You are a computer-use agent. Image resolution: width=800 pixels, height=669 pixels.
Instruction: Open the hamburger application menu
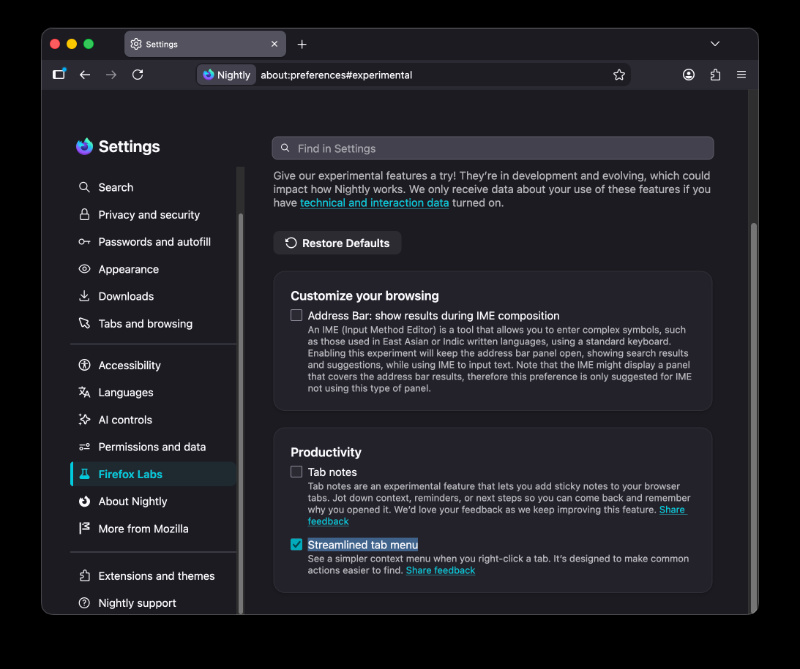click(741, 75)
